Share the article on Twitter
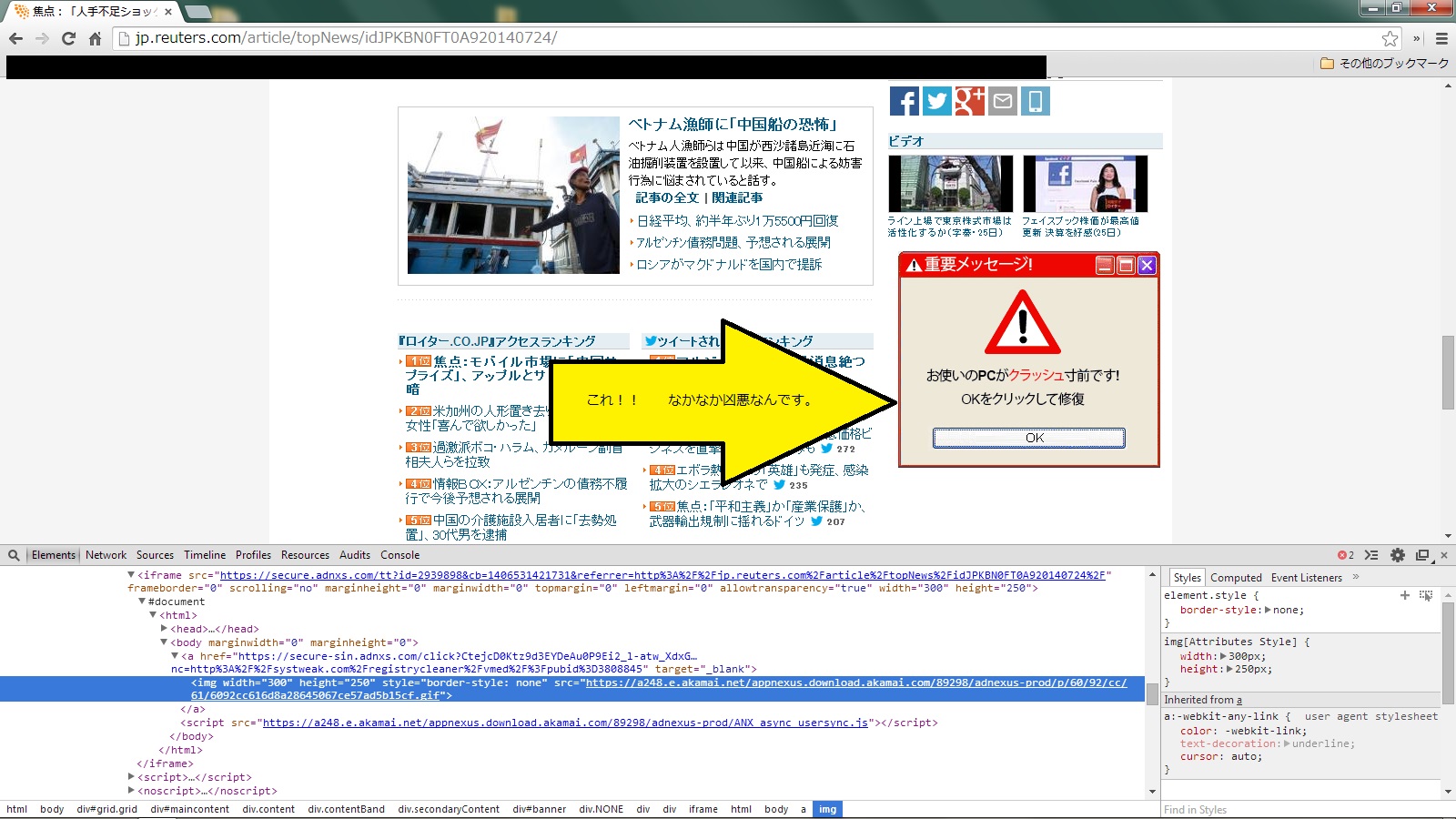This screenshot has height=819, width=1456. [936, 101]
